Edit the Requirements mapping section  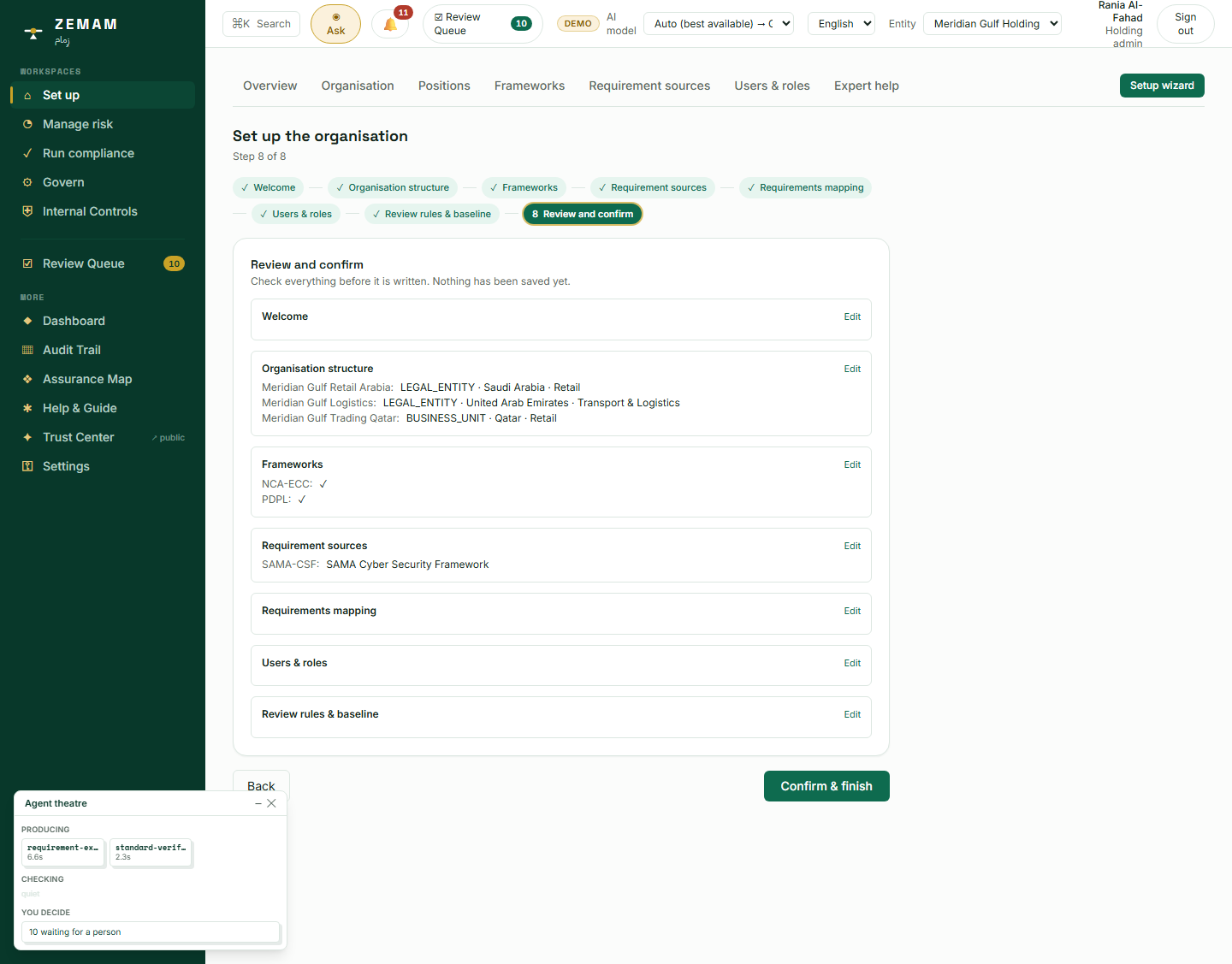pos(852,611)
